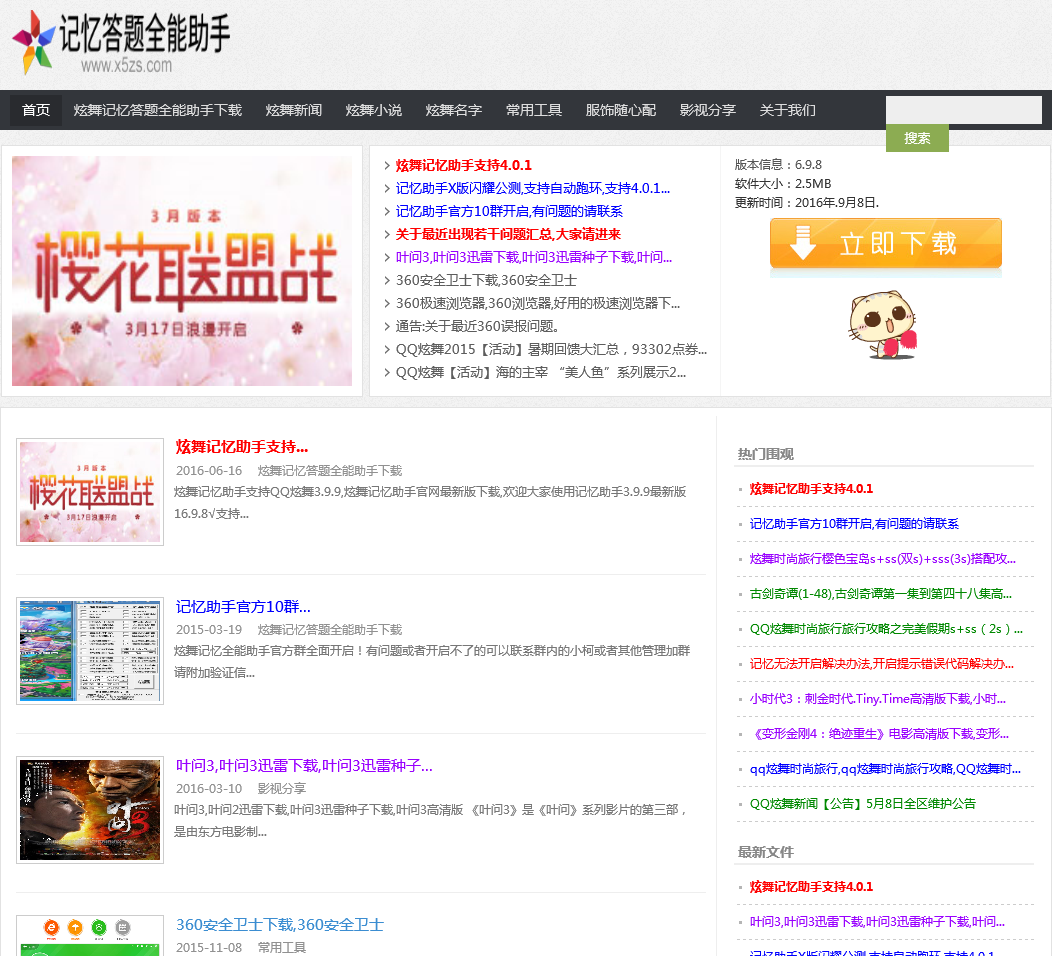
Task: Open QQ炫舞【活动】海的主宰 link
Action: [x=541, y=372]
